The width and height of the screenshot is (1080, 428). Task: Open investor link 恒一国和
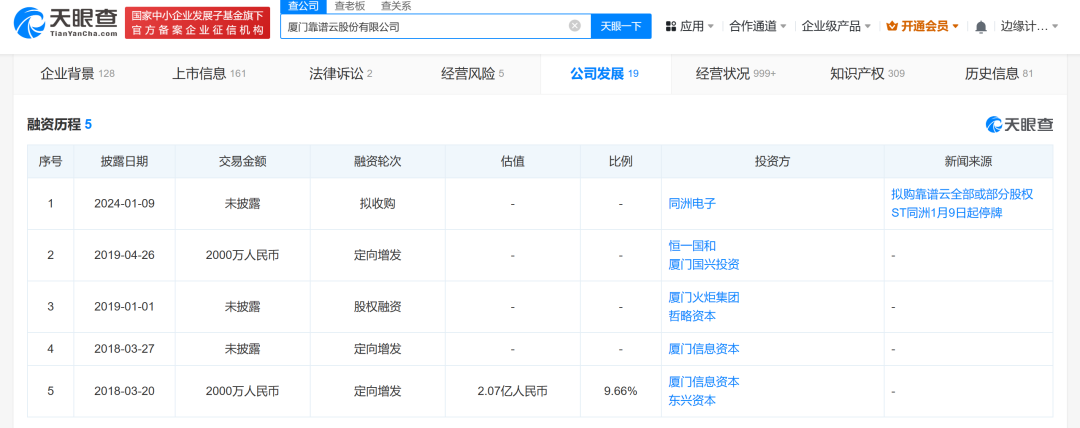[x=692, y=246]
